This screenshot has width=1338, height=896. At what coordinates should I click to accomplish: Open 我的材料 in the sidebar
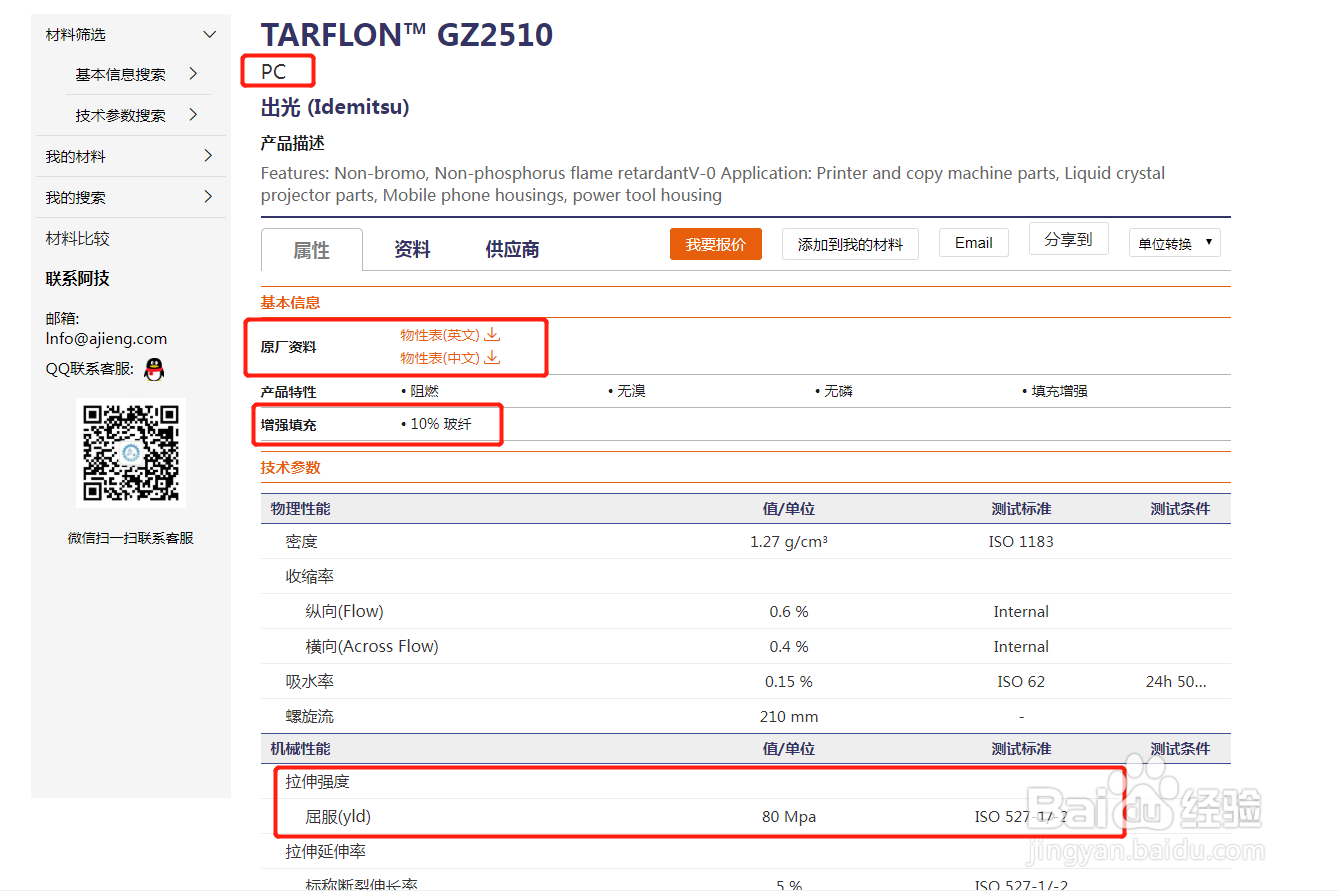(75, 157)
